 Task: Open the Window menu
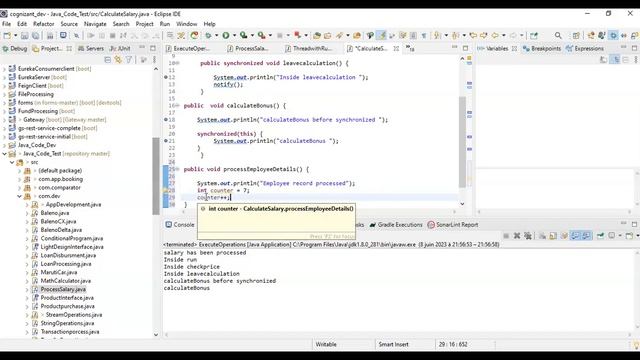click(x=187, y=24)
